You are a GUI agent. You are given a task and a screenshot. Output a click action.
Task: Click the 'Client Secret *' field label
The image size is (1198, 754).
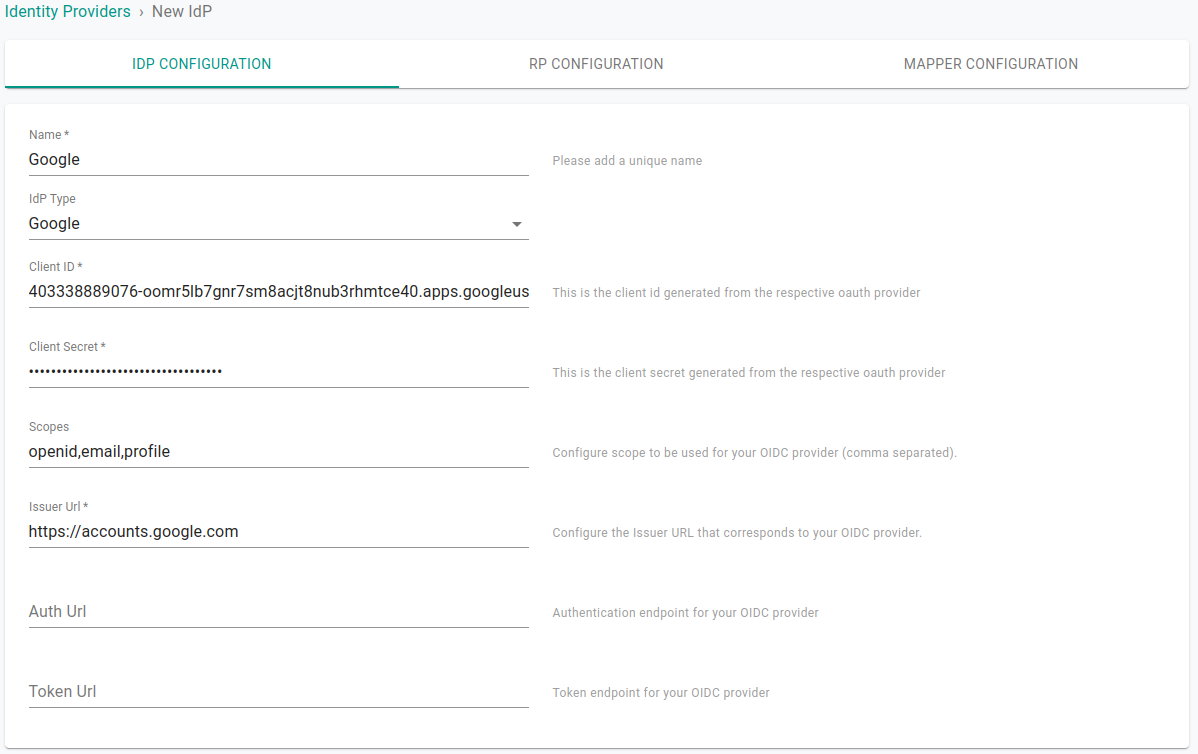pos(67,347)
